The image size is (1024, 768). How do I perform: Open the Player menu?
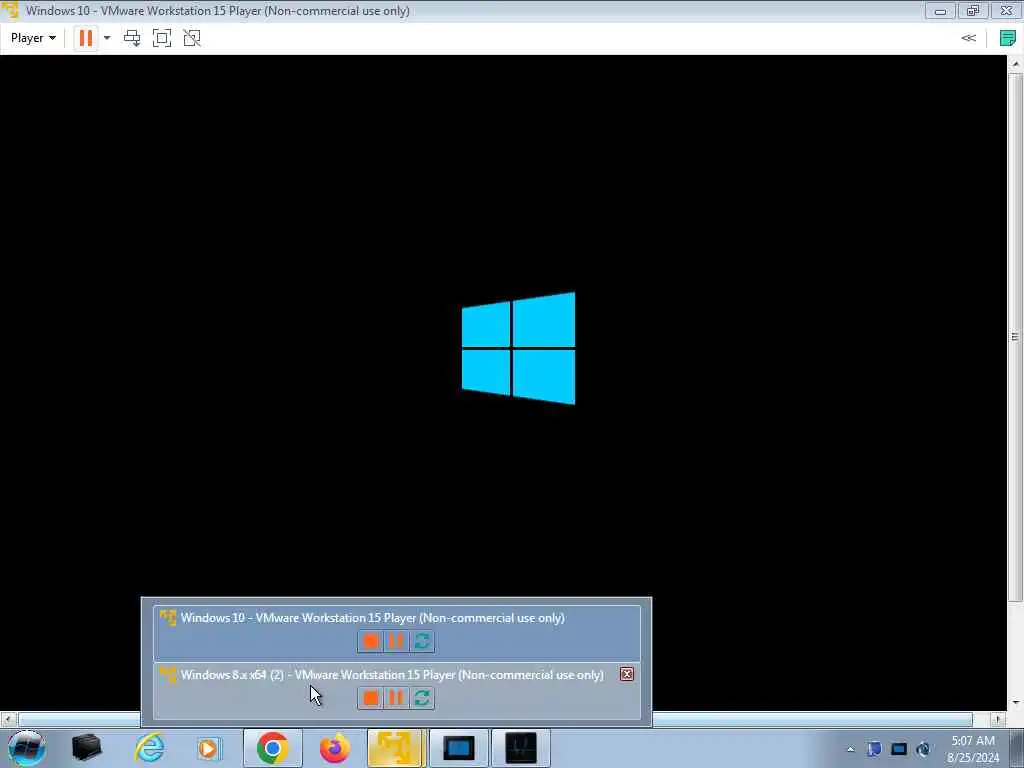tap(33, 38)
